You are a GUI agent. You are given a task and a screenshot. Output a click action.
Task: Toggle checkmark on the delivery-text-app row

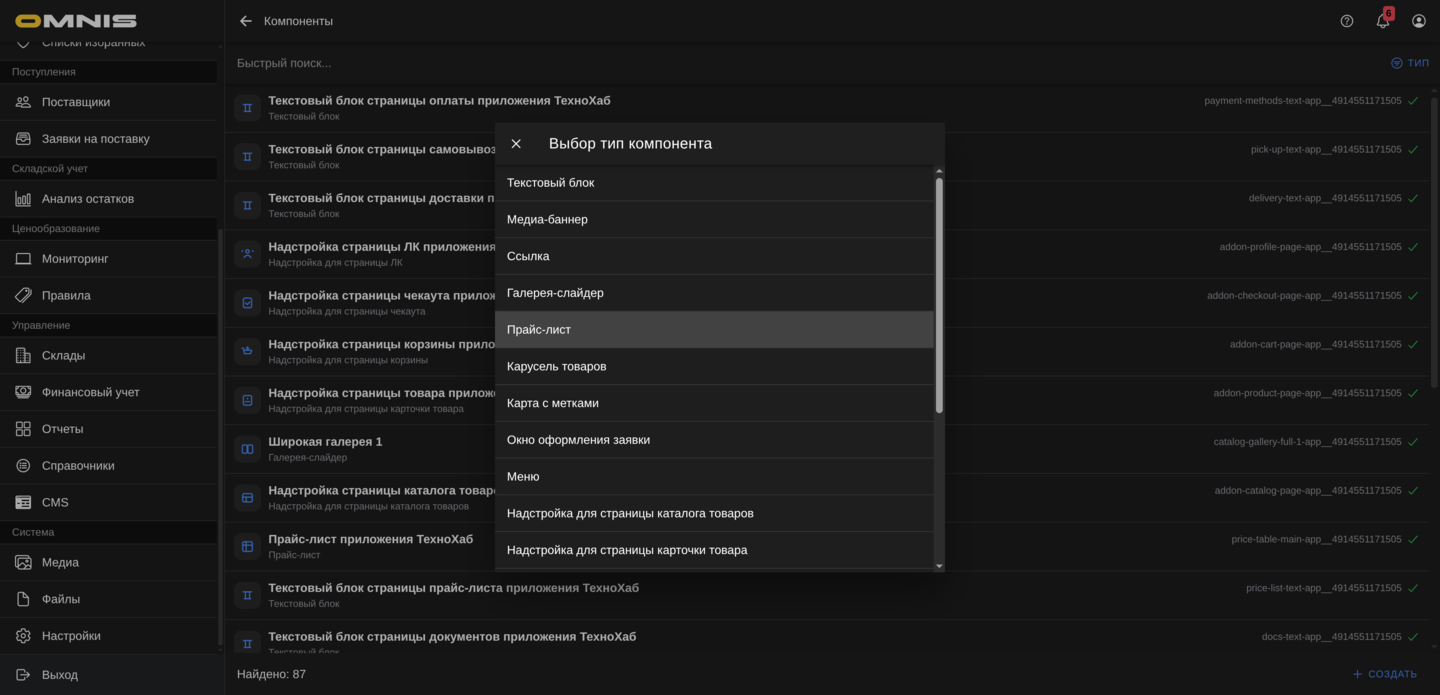tap(1412, 197)
